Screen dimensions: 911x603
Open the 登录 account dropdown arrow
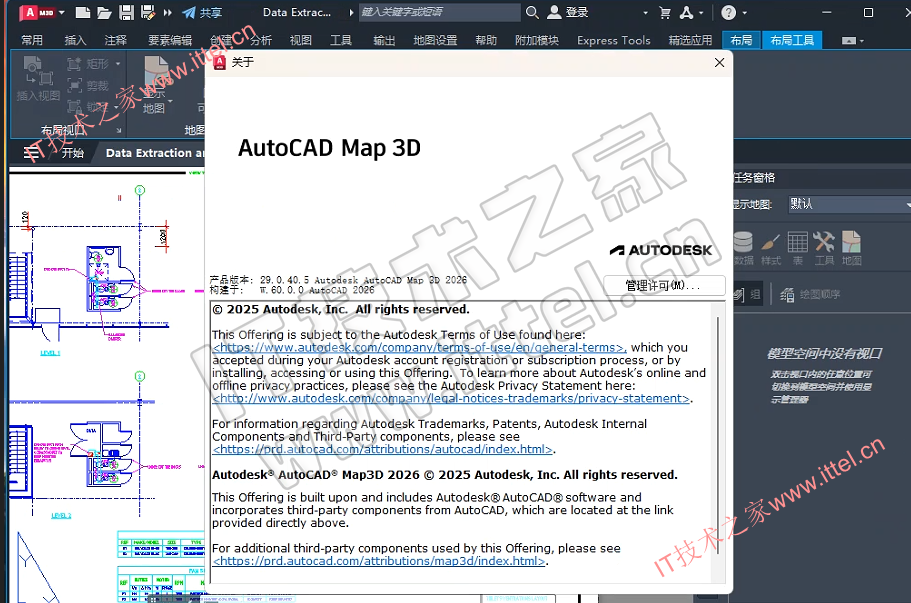(x=645, y=12)
